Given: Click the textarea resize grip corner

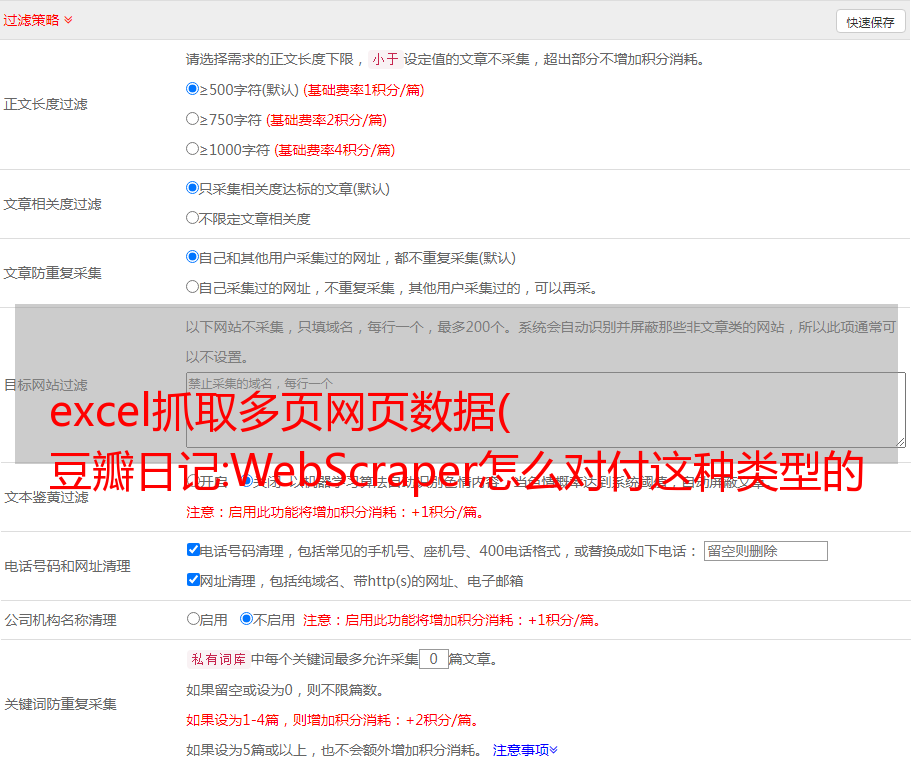Looking at the screenshot, I should coord(900,442).
